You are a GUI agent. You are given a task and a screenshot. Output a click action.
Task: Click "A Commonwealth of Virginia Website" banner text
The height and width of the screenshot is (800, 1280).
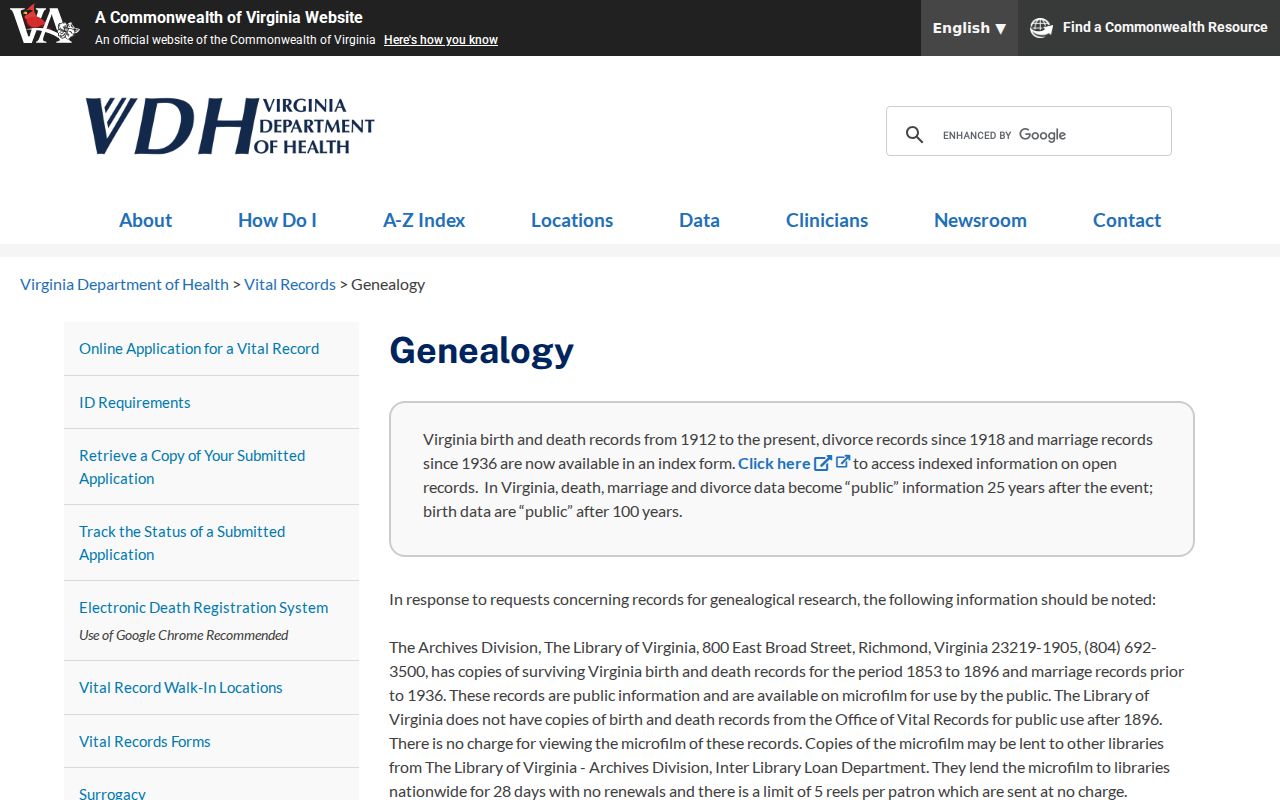[229, 17]
